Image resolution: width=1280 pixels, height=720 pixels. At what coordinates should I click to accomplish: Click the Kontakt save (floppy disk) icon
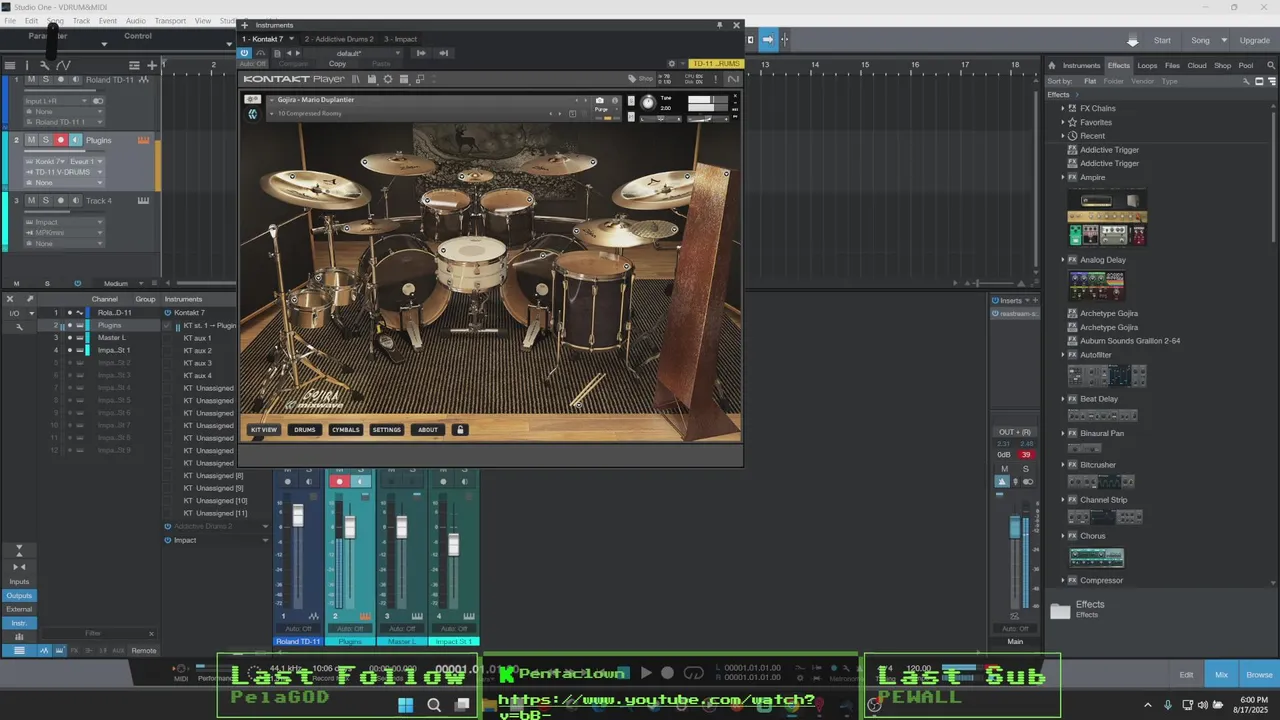click(x=372, y=79)
